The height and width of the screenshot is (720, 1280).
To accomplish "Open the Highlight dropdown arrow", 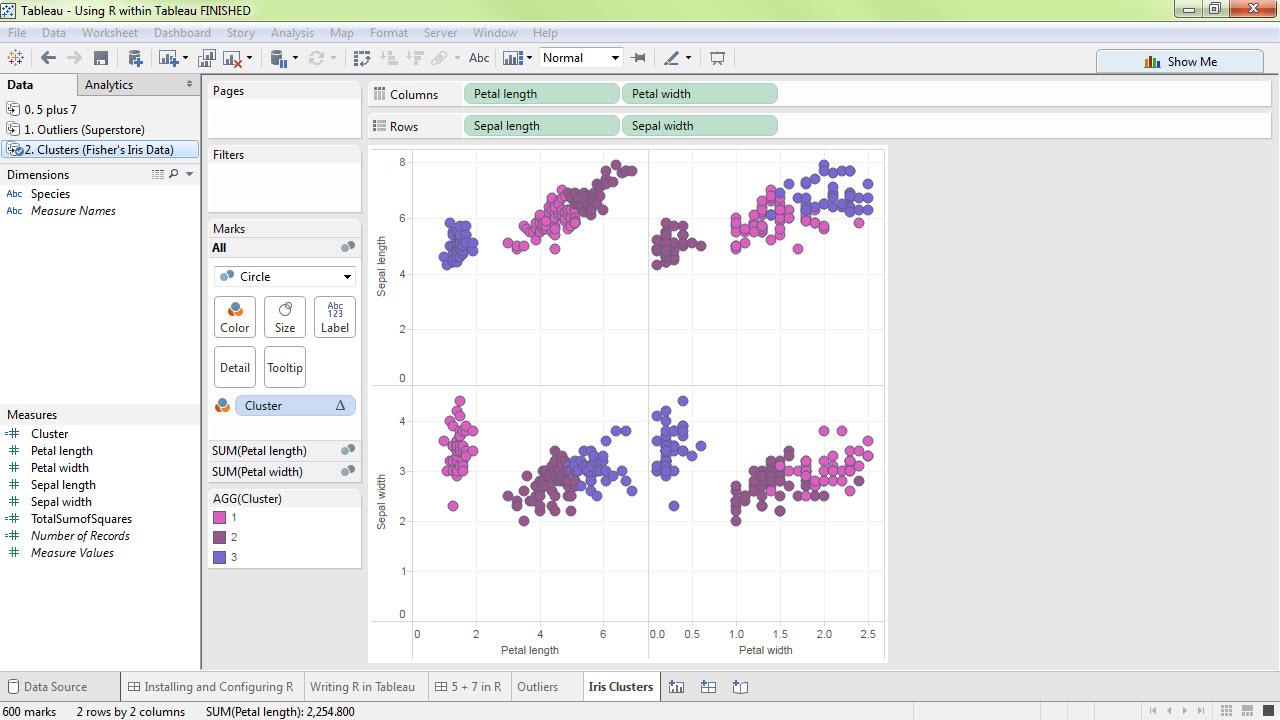I will (x=688, y=58).
